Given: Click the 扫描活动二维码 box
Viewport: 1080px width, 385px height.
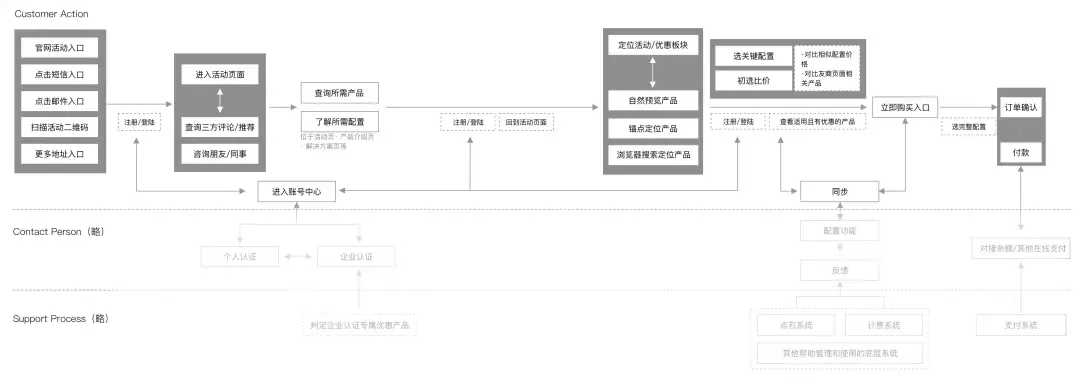Looking at the screenshot, I should coord(60,127).
